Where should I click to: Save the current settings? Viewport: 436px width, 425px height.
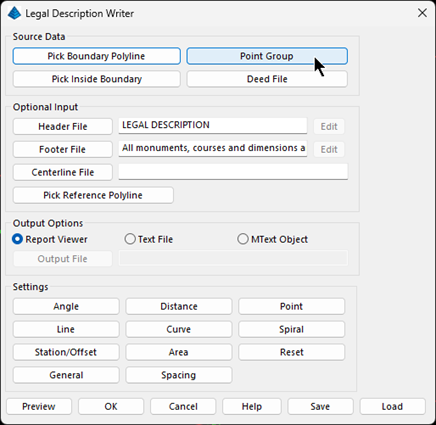click(x=320, y=406)
